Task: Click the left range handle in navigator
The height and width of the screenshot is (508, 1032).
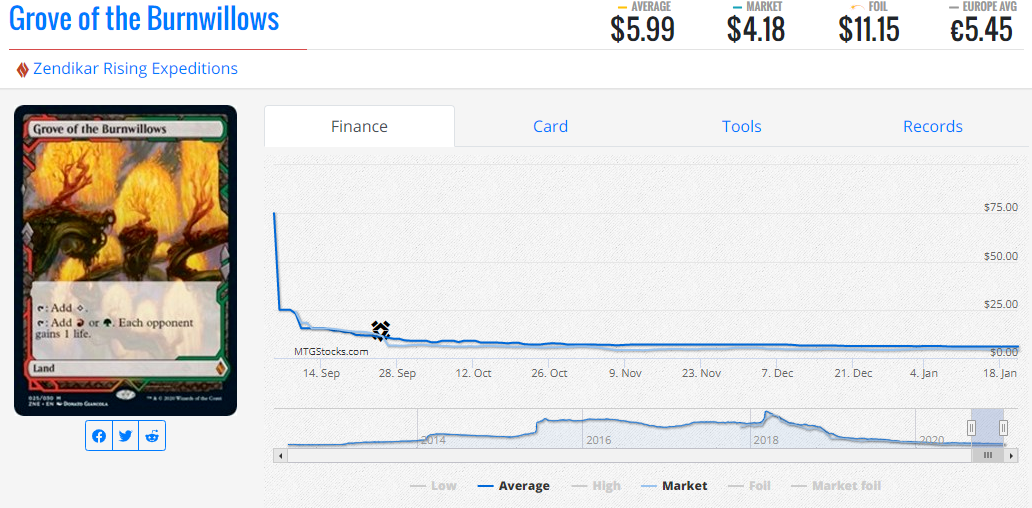Action: pos(971,428)
